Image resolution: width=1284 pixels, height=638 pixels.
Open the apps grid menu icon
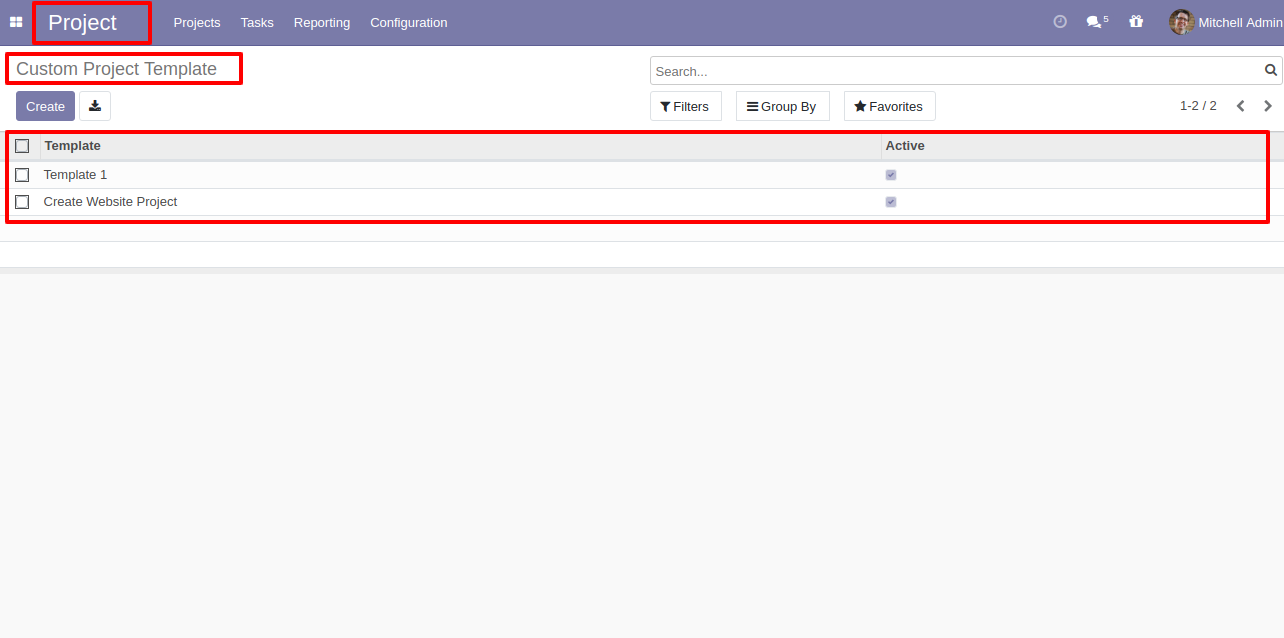tap(16, 22)
